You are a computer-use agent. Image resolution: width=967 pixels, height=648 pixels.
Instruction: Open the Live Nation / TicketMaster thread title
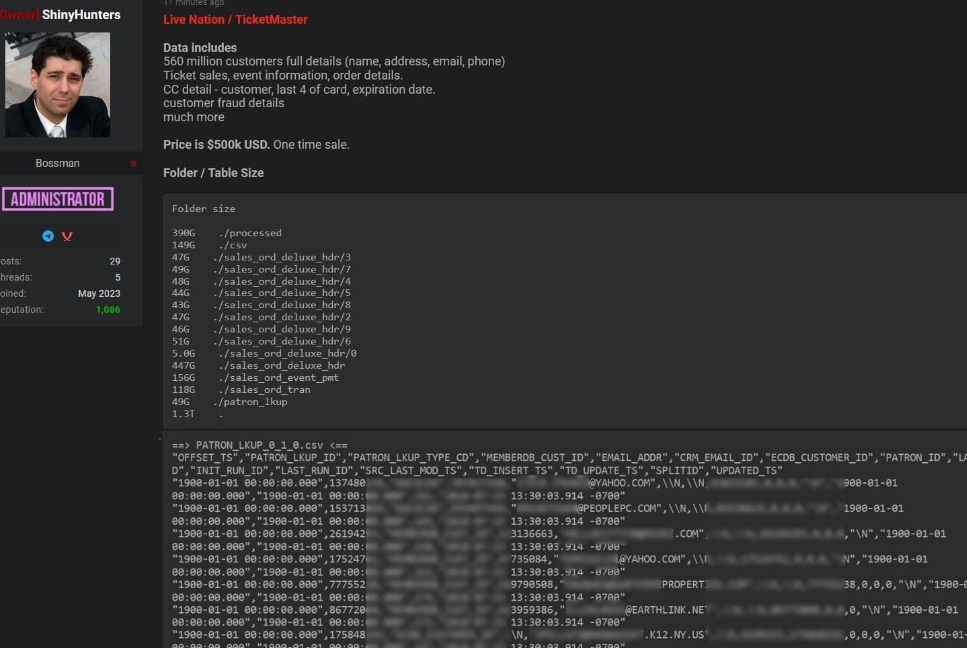[235, 20]
